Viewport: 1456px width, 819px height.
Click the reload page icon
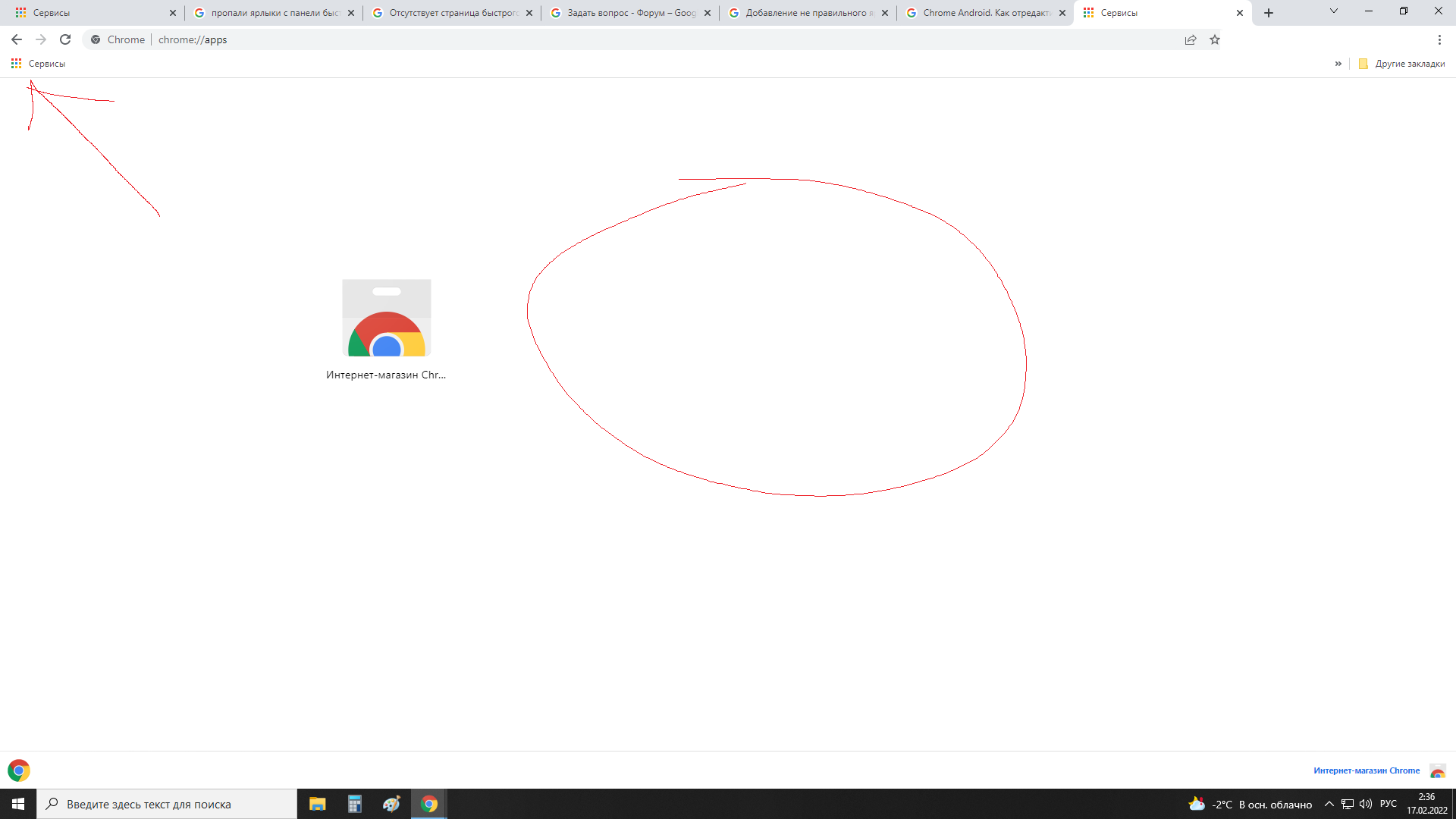point(65,39)
